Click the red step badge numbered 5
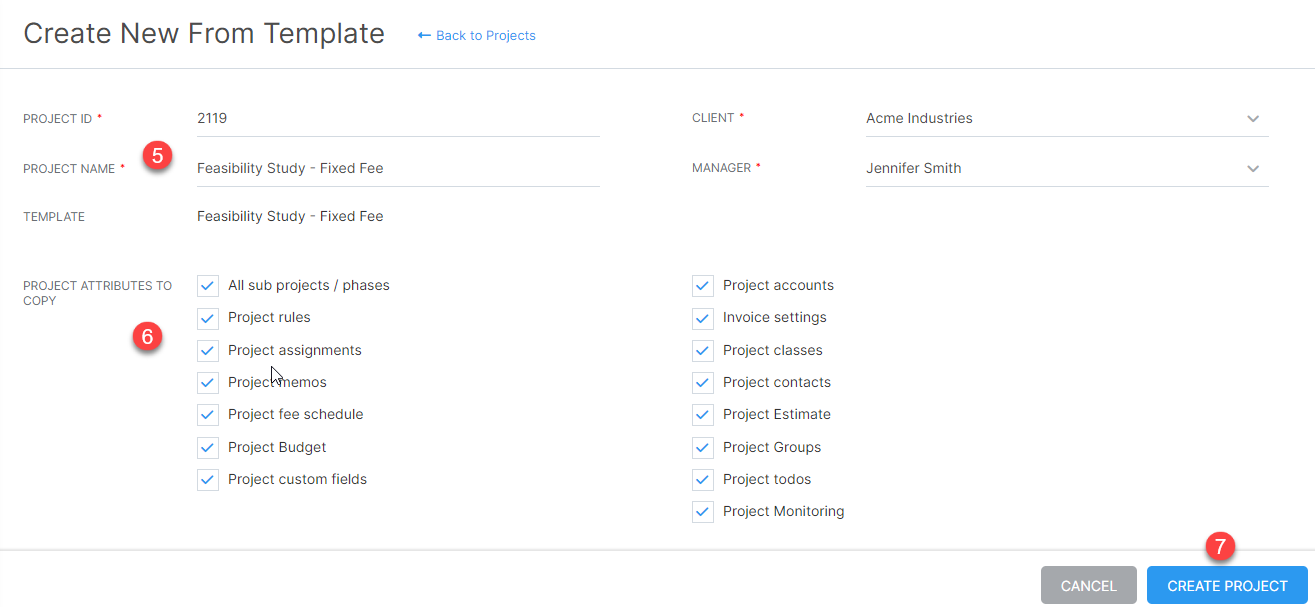Image resolution: width=1315 pixels, height=607 pixels. (x=158, y=156)
